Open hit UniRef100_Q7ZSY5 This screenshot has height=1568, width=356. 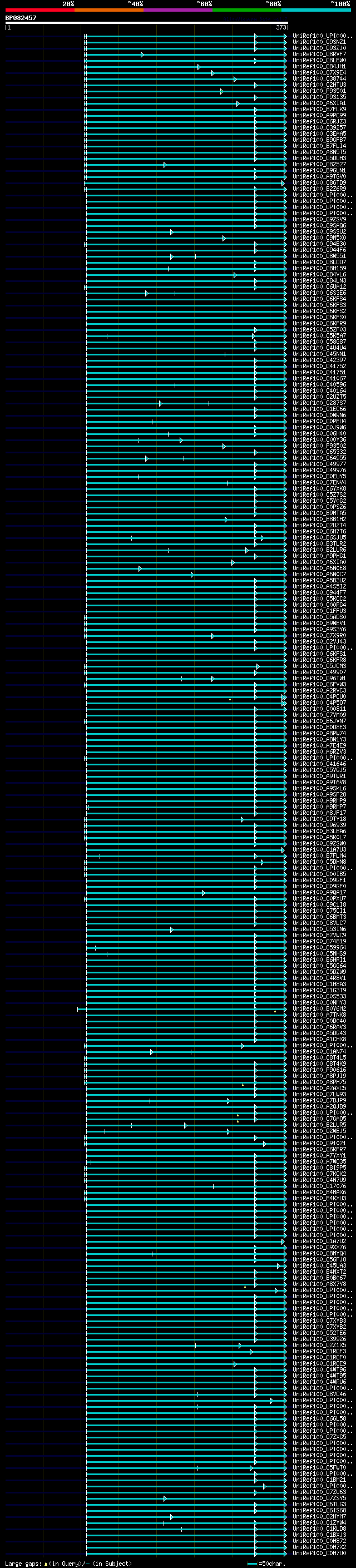(x=319, y=1498)
